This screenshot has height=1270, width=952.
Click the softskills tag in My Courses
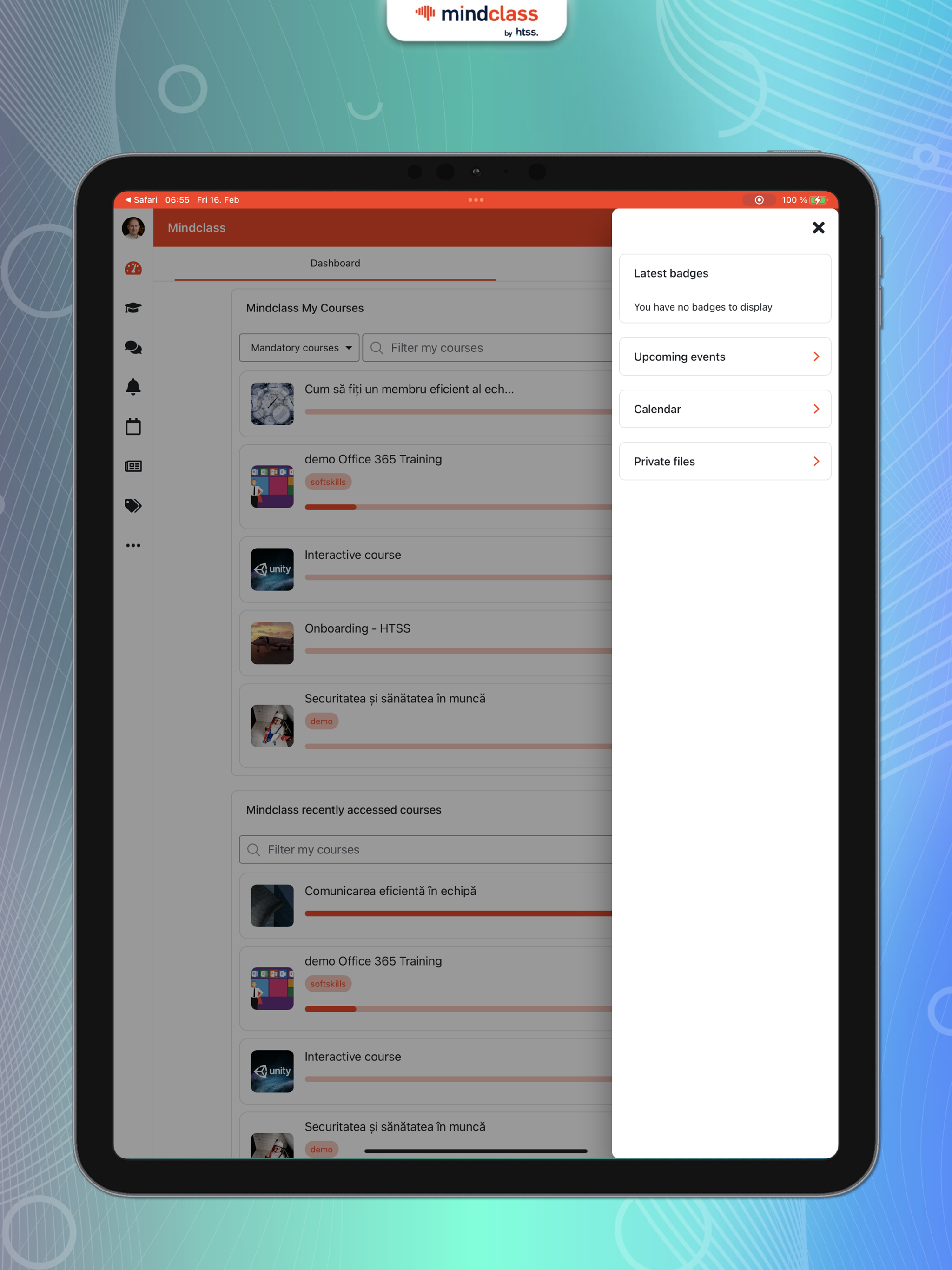click(x=328, y=482)
